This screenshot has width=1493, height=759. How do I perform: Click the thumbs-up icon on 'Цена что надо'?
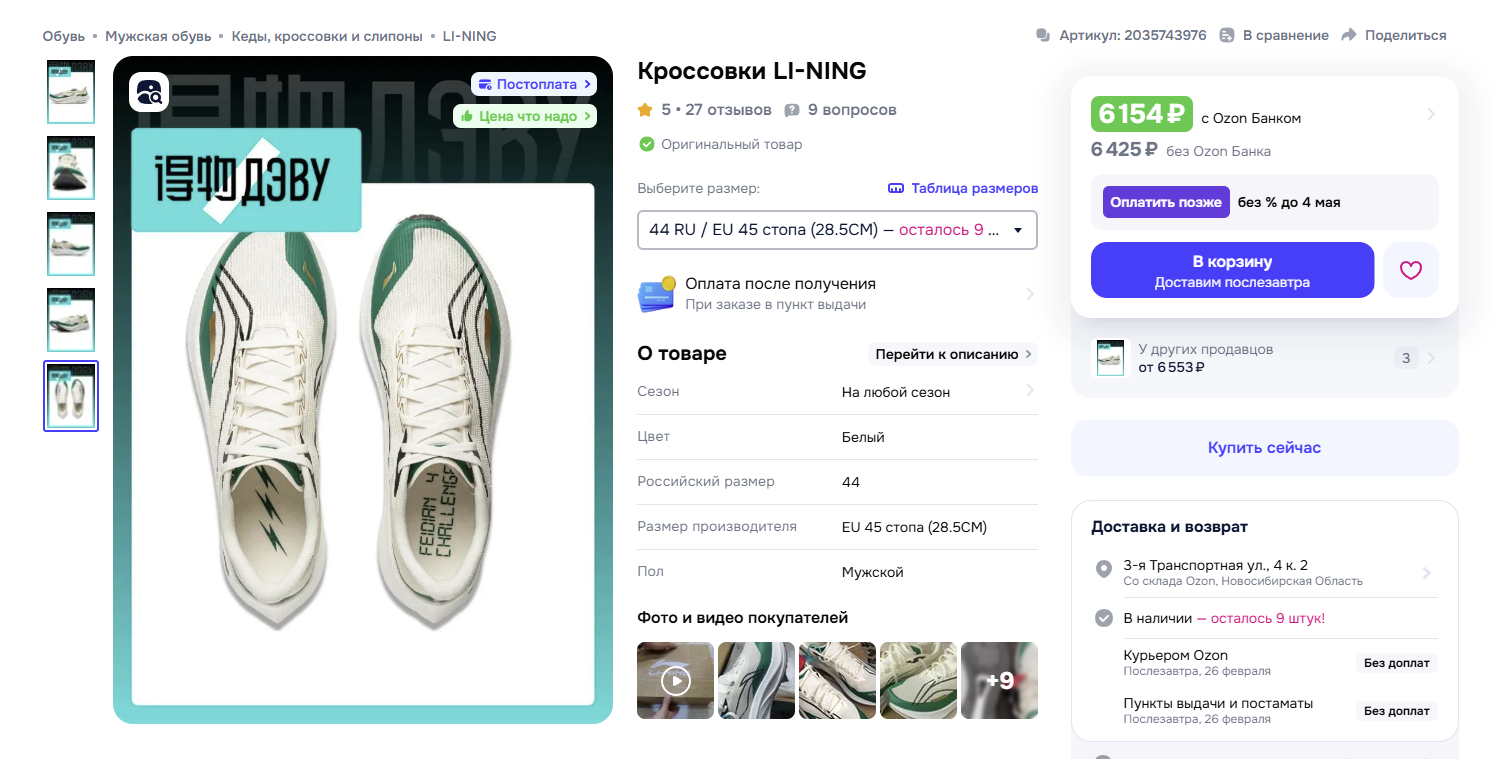point(465,116)
